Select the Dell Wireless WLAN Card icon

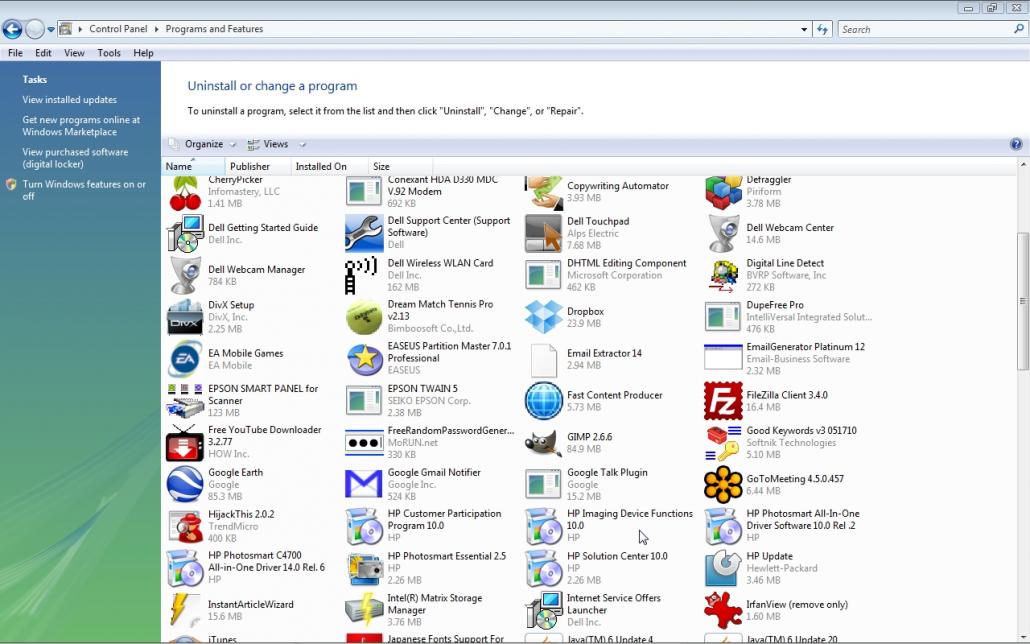click(x=361, y=275)
